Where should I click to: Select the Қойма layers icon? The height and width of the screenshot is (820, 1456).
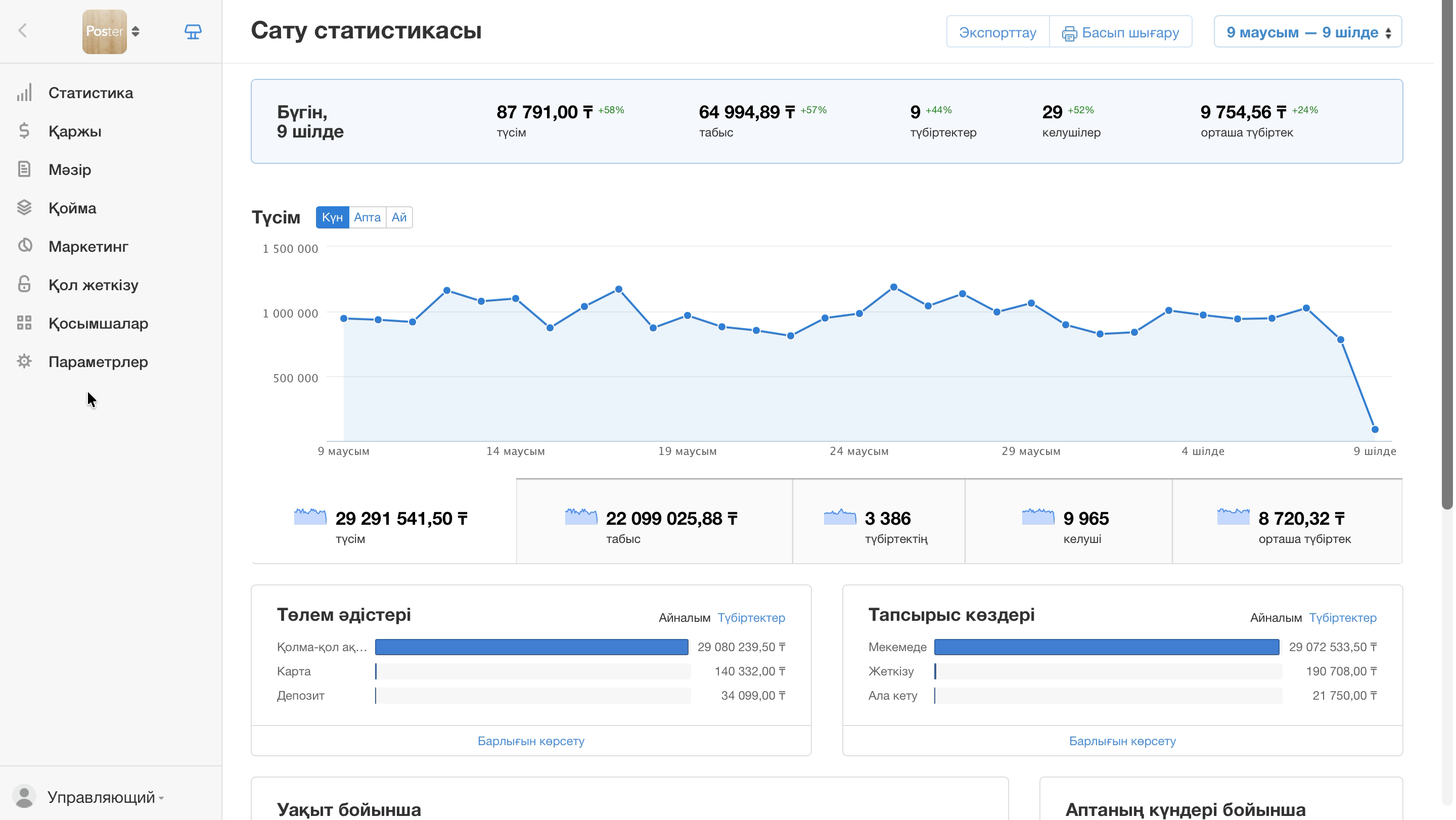[24, 208]
